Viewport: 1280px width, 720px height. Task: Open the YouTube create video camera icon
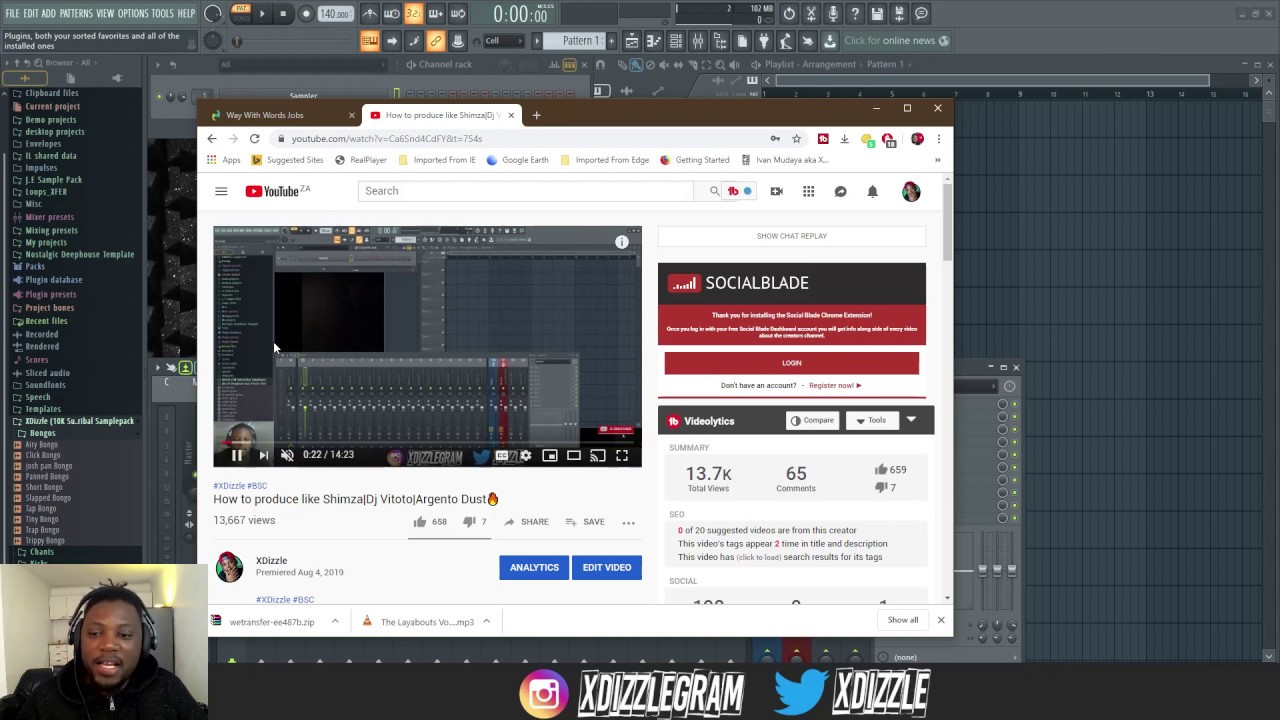(776, 191)
